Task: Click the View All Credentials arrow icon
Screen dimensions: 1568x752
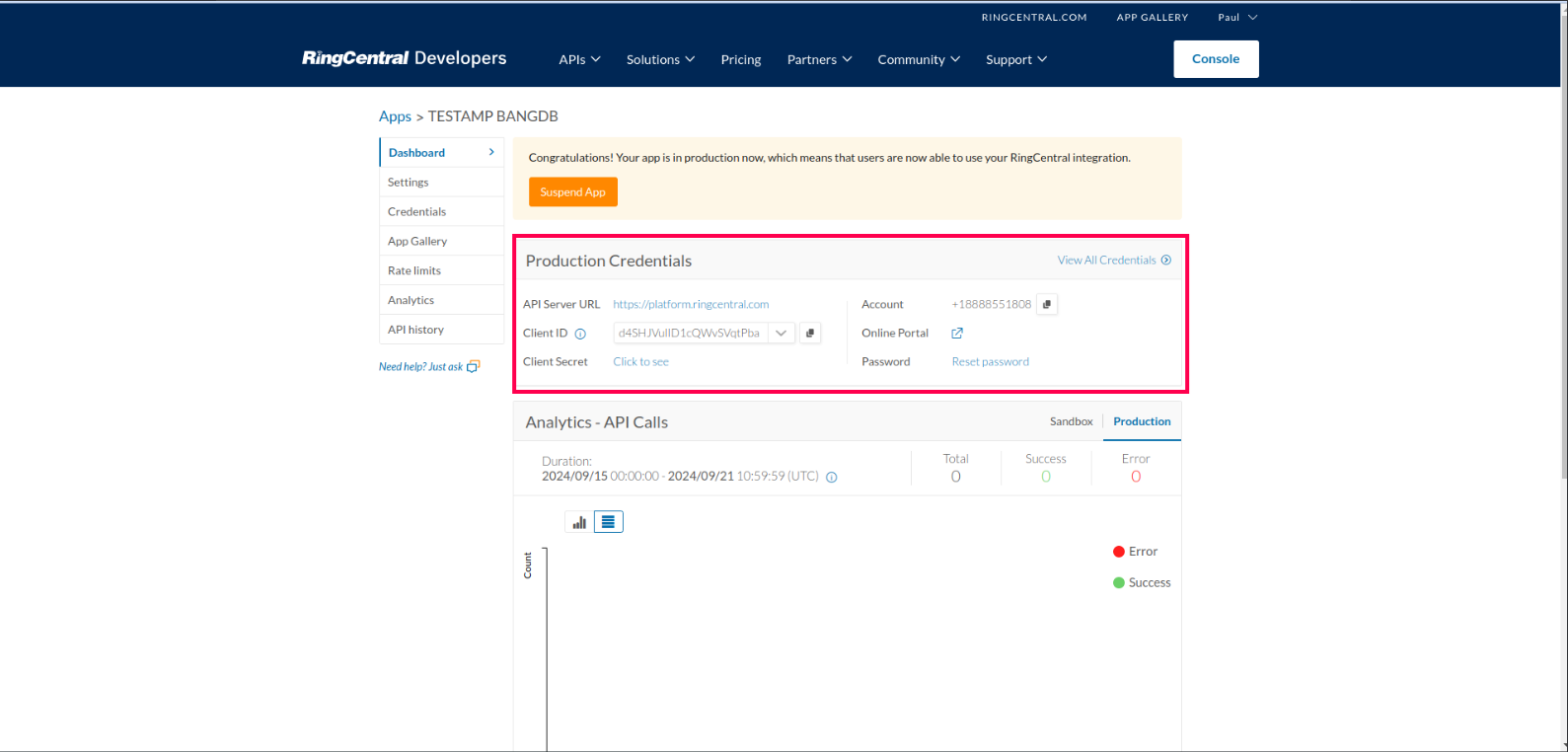Action: click(1166, 261)
